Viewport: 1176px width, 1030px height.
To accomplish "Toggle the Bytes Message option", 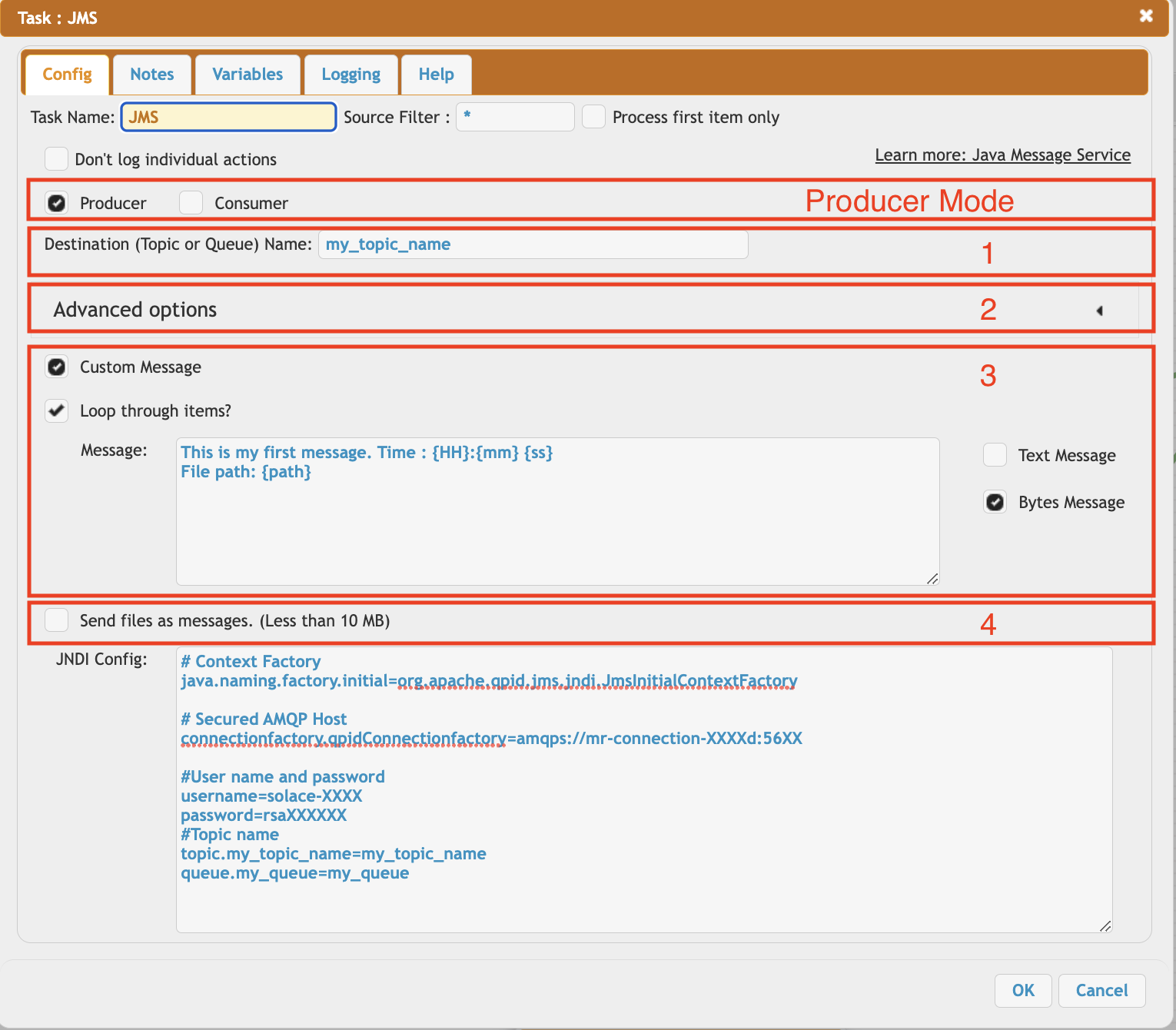I will click(995, 502).
